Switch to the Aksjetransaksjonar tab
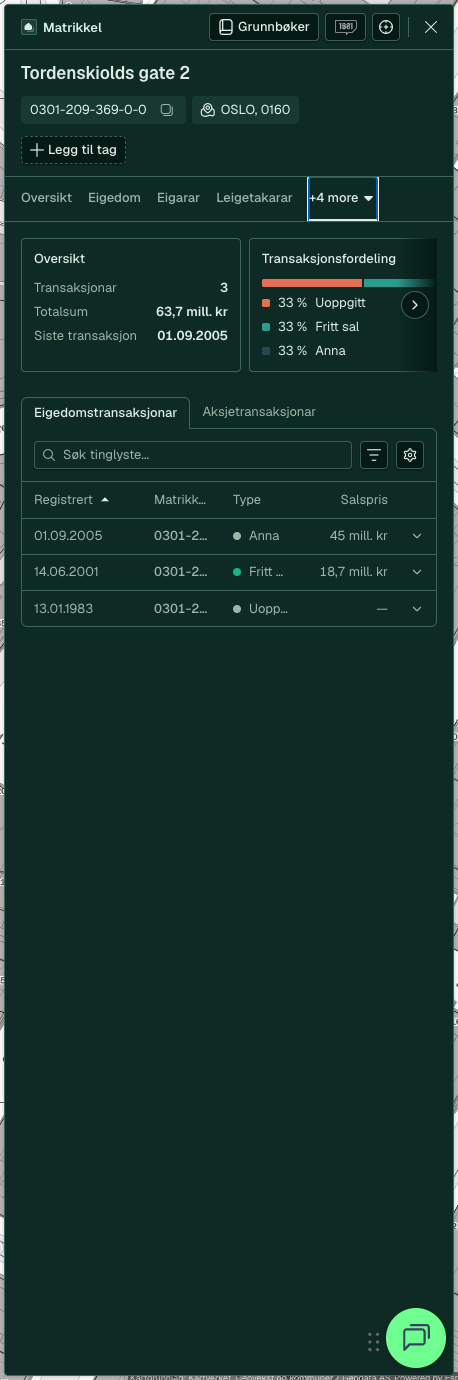The image size is (458, 1380). click(x=259, y=411)
